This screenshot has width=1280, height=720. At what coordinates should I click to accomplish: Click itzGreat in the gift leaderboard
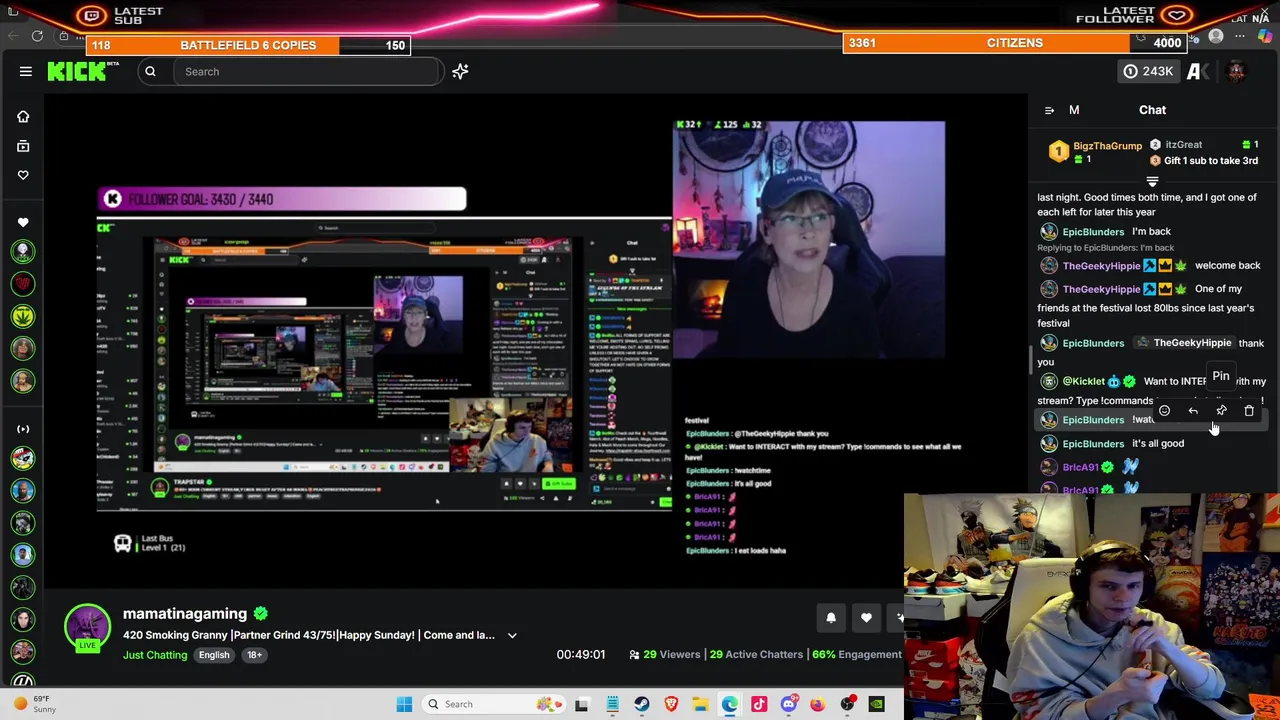point(1183,144)
